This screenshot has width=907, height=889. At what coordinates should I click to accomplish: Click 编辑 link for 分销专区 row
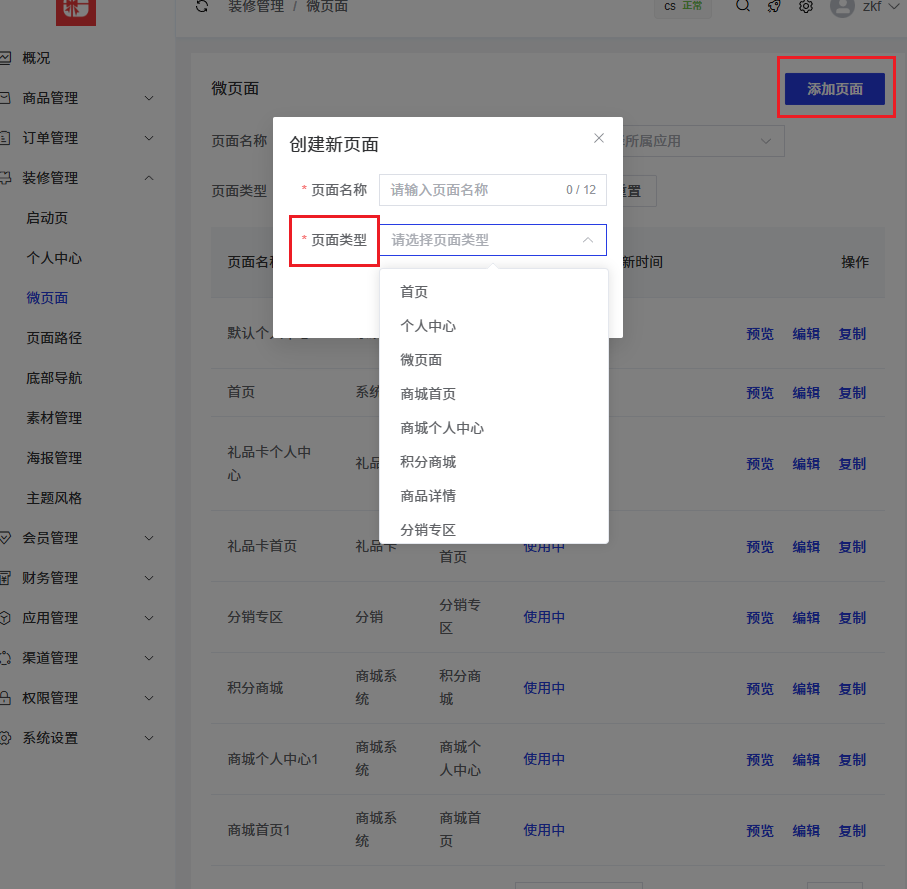pyautogui.click(x=806, y=618)
